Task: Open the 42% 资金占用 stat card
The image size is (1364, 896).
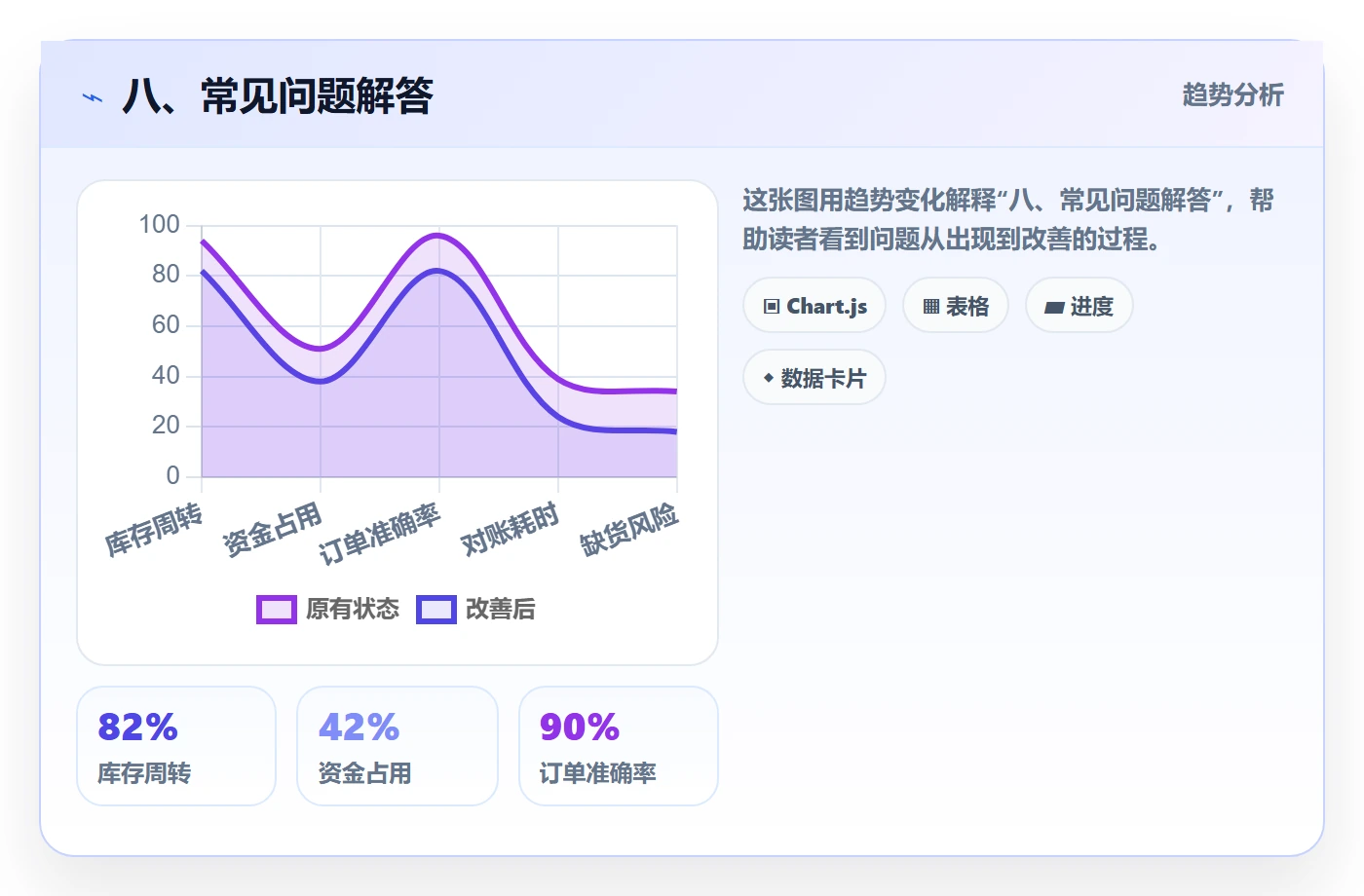Action: [398, 746]
